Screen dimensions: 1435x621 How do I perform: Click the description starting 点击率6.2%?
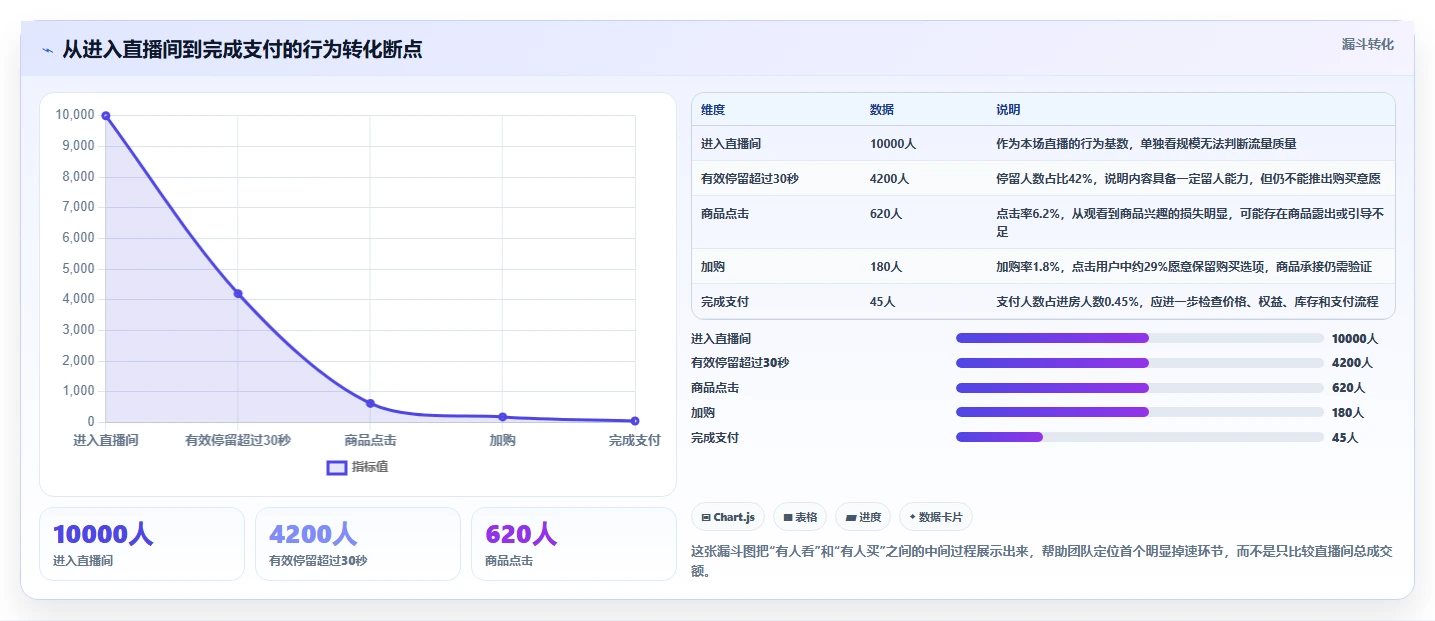[x=1189, y=222]
